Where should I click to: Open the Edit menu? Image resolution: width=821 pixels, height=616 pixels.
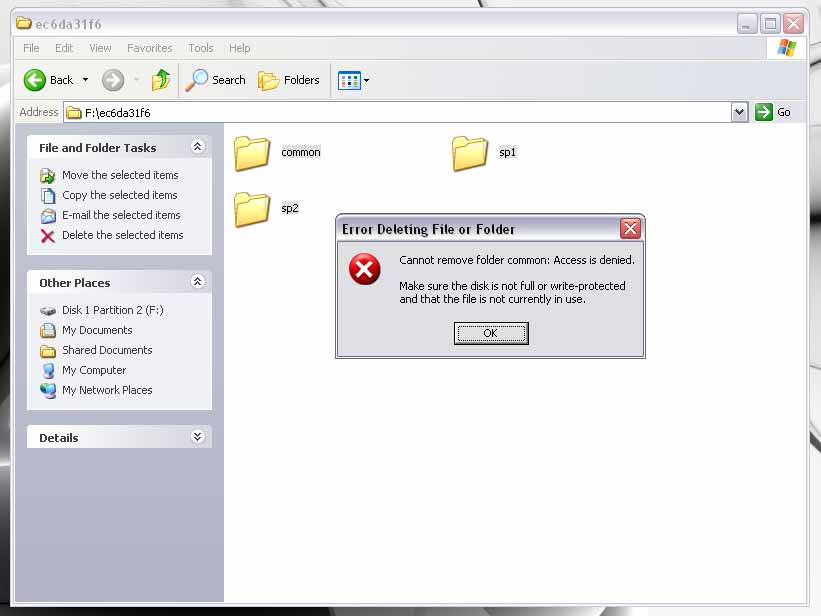64,48
